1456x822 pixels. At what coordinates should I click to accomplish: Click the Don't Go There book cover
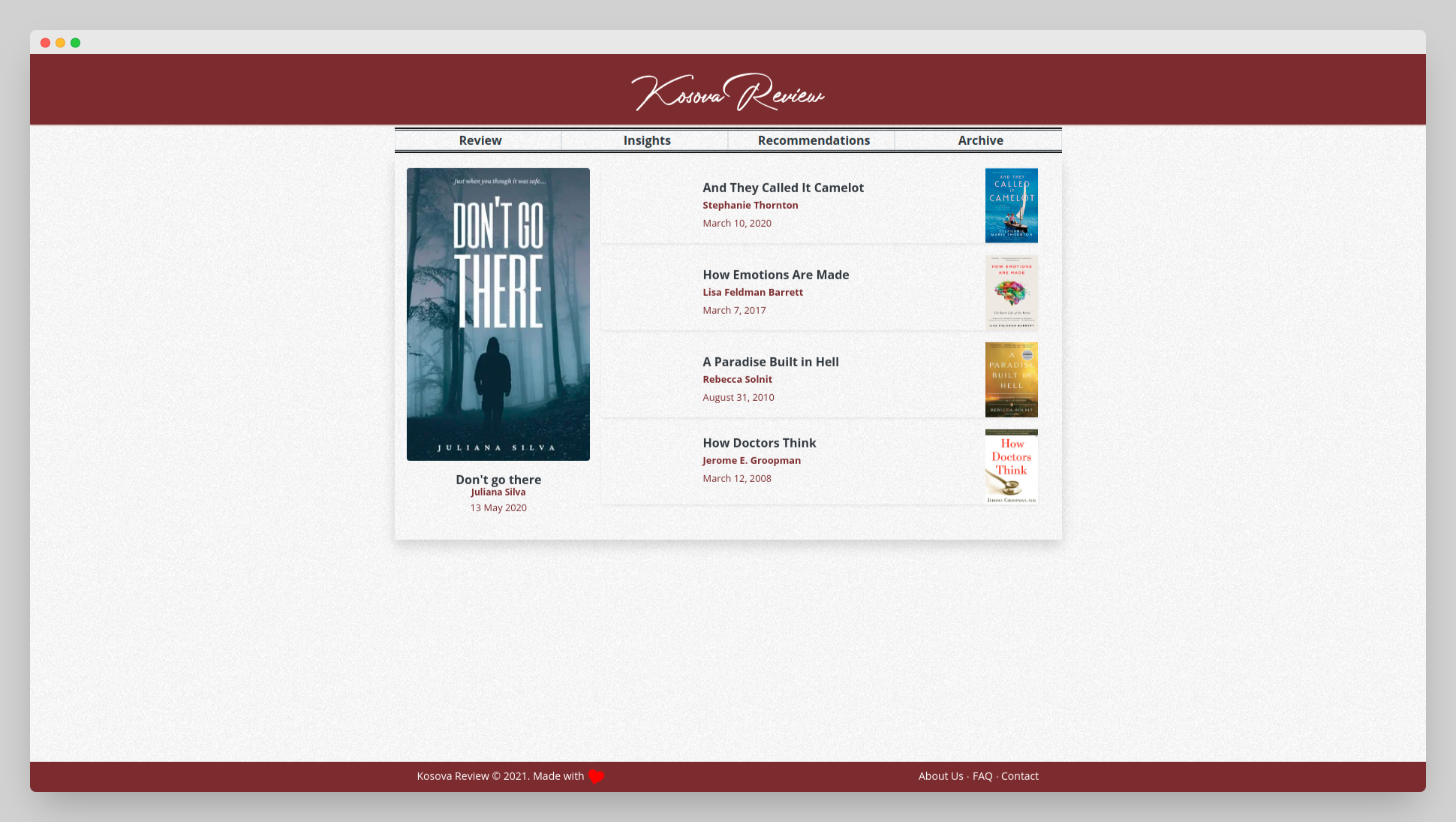[x=498, y=314]
